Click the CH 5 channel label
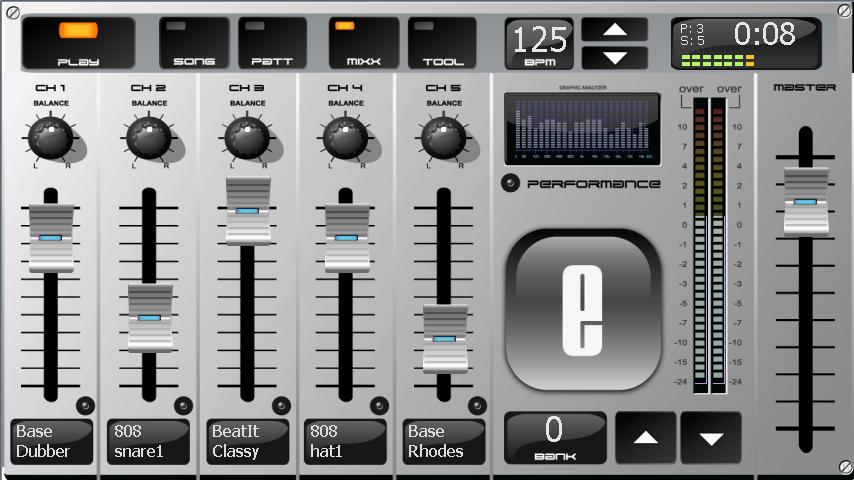The height and width of the screenshot is (480, 854). click(443, 88)
